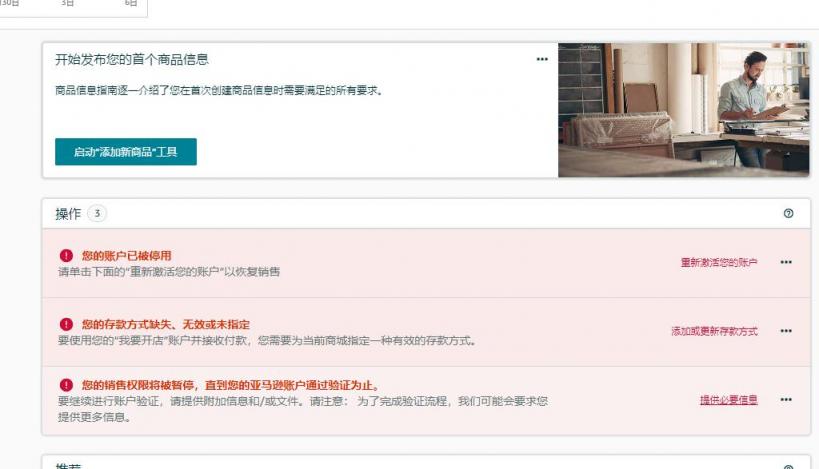The width and height of the screenshot is (819, 469).
Task: Open the help icon in the 操作 panel header
Action: [789, 213]
